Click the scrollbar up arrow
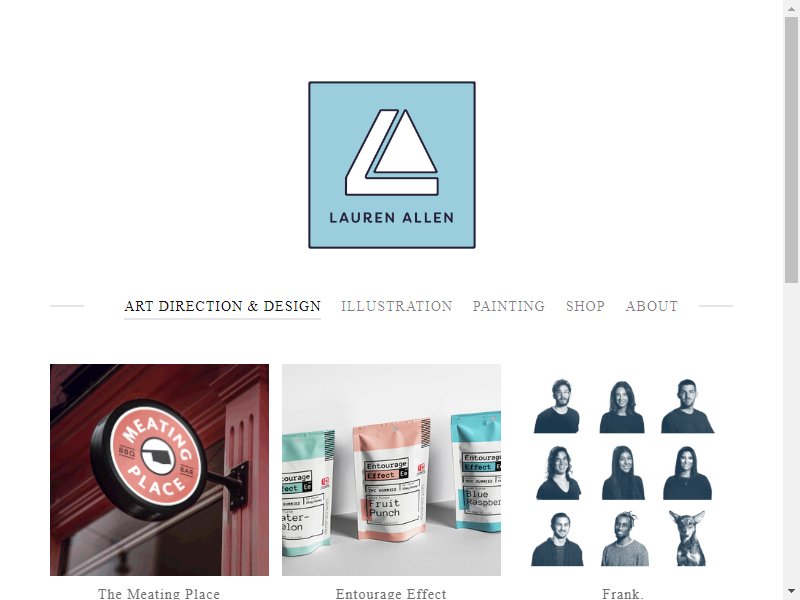The width and height of the screenshot is (800, 600). pos(791,8)
